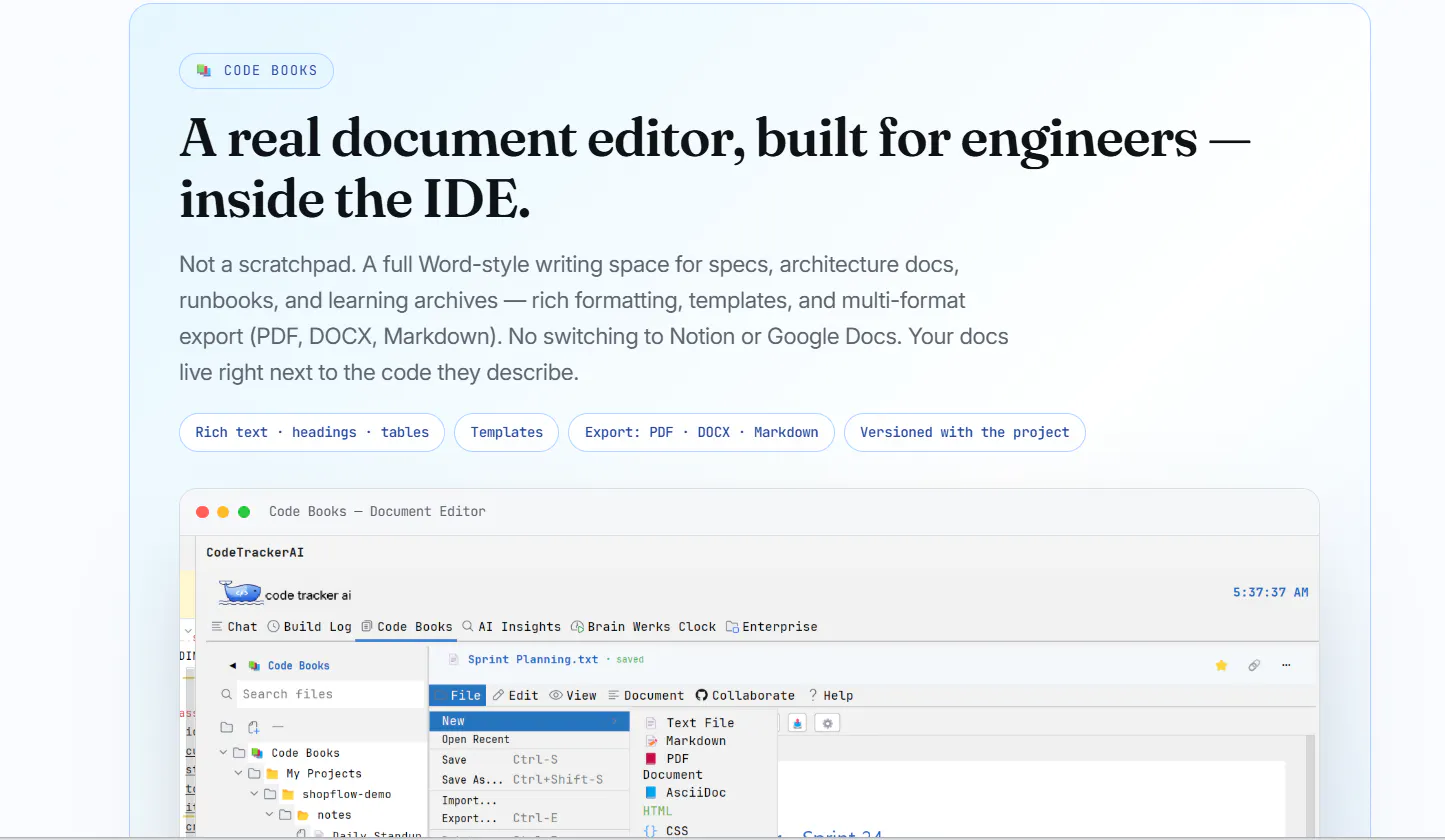
Task: Collapse the shopflow-demo folder chevron
Action: tap(254, 795)
